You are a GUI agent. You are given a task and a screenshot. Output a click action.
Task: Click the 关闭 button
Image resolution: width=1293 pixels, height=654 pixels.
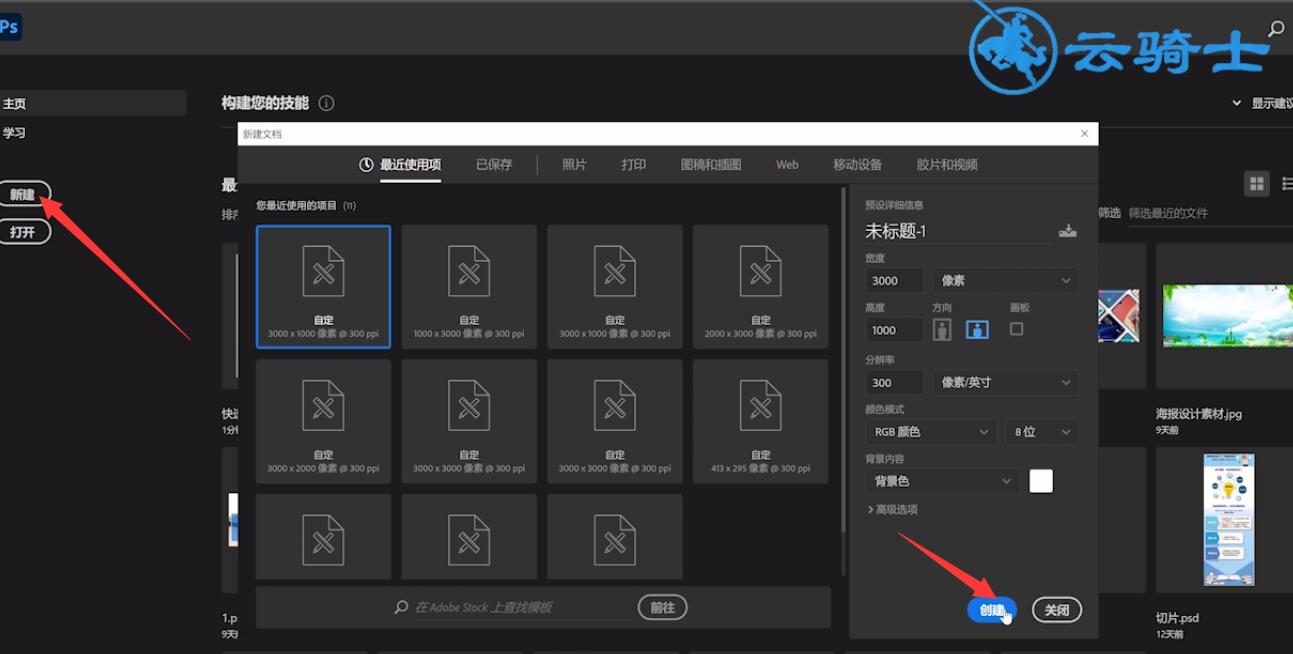coord(1057,610)
